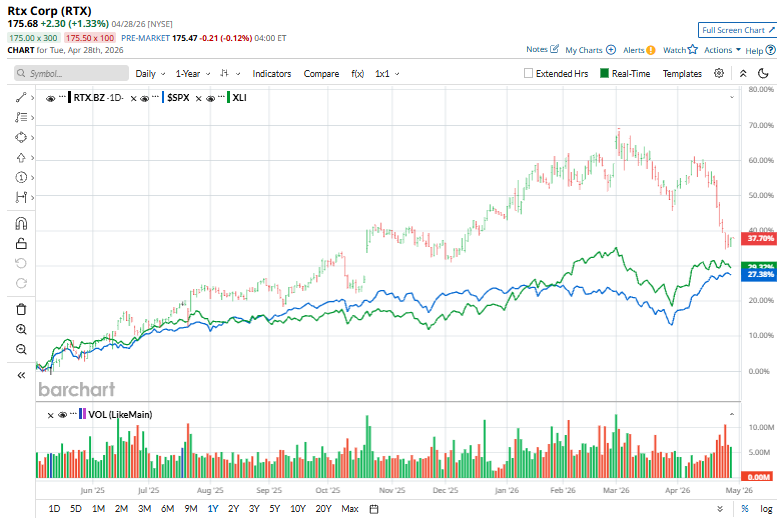Toggle the lock drawings icon
Image resolution: width=777 pixels, height=522 pixels.
pos(21,243)
